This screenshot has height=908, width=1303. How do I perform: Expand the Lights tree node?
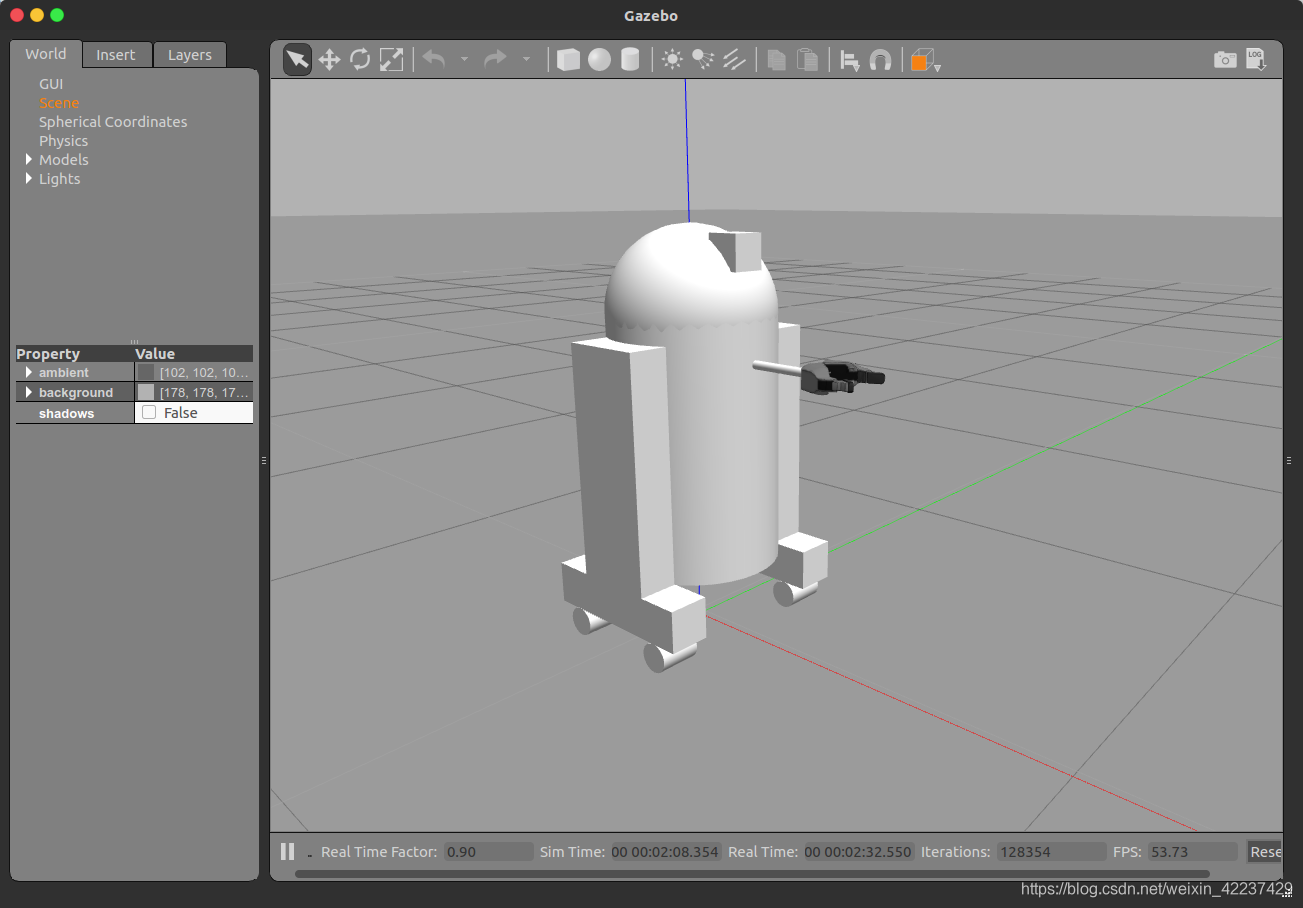29,179
